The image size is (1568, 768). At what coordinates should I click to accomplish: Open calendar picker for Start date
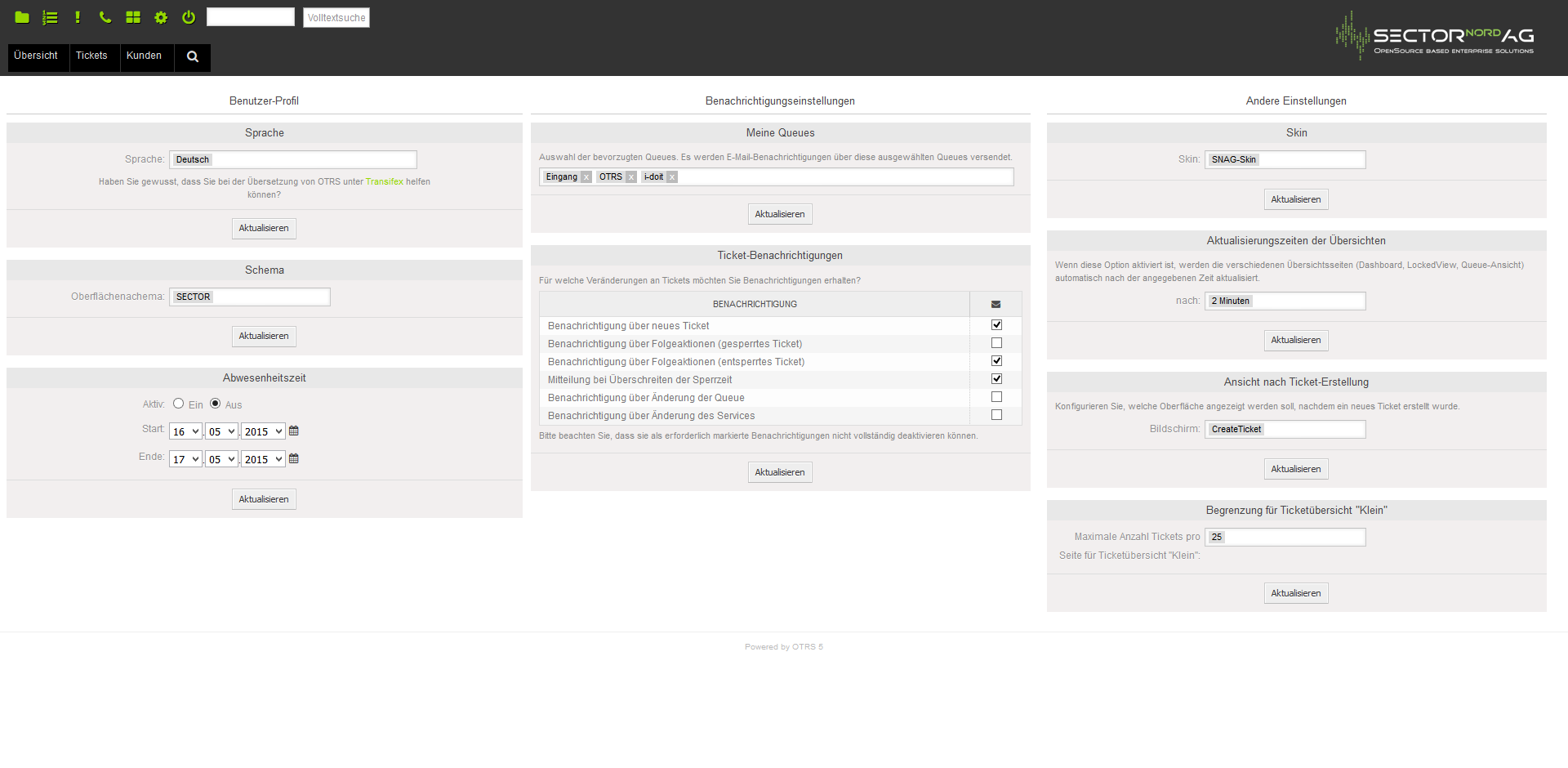click(294, 431)
